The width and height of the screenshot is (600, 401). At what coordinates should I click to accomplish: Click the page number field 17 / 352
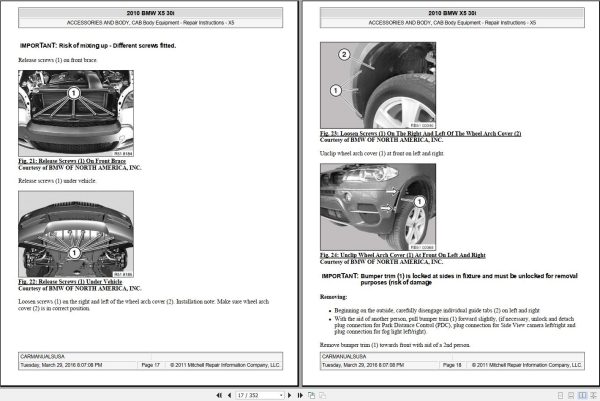[x=260, y=395]
